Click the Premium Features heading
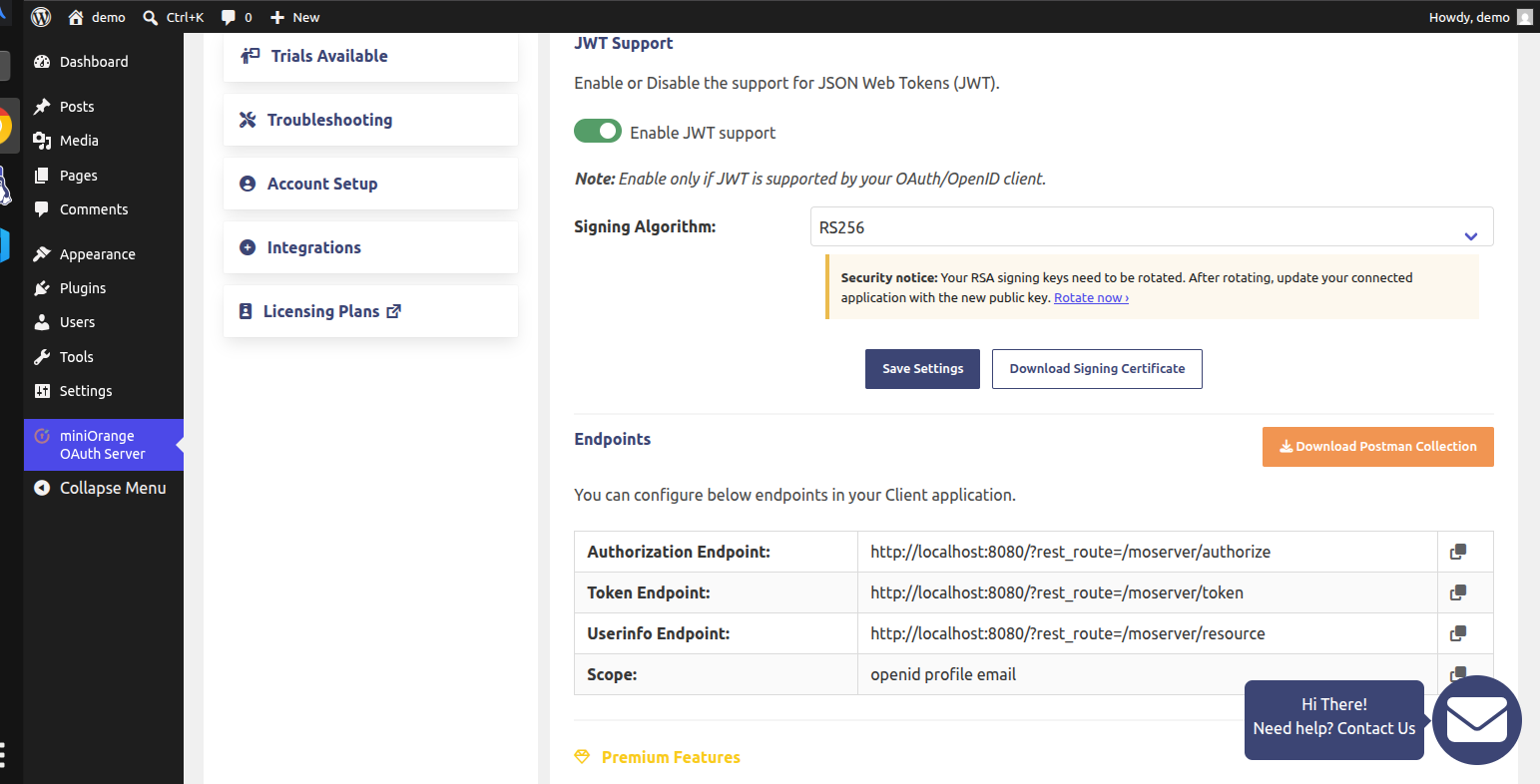Viewport: 1540px width, 784px height. tap(671, 758)
